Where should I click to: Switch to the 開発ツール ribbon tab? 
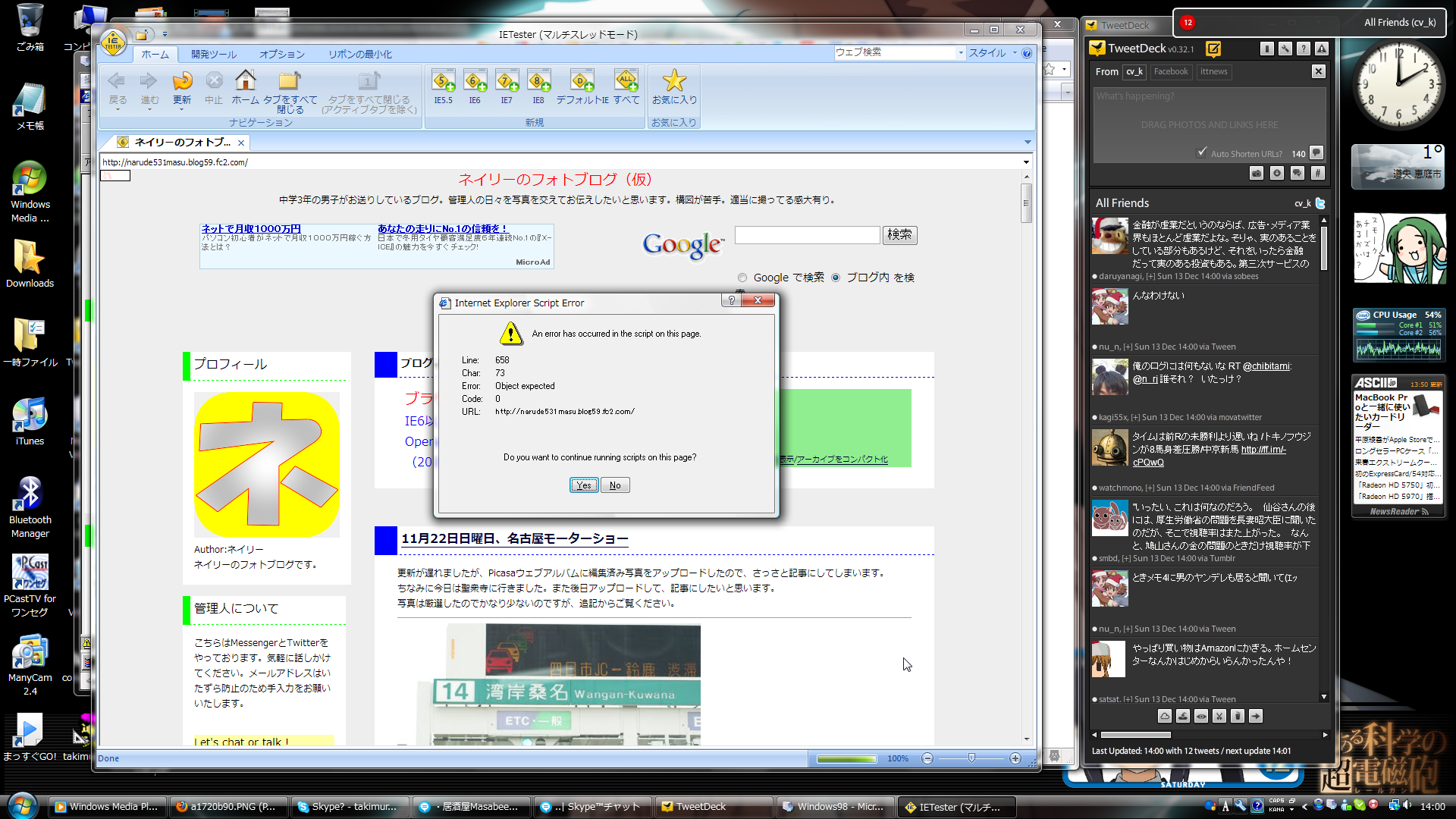coord(214,54)
